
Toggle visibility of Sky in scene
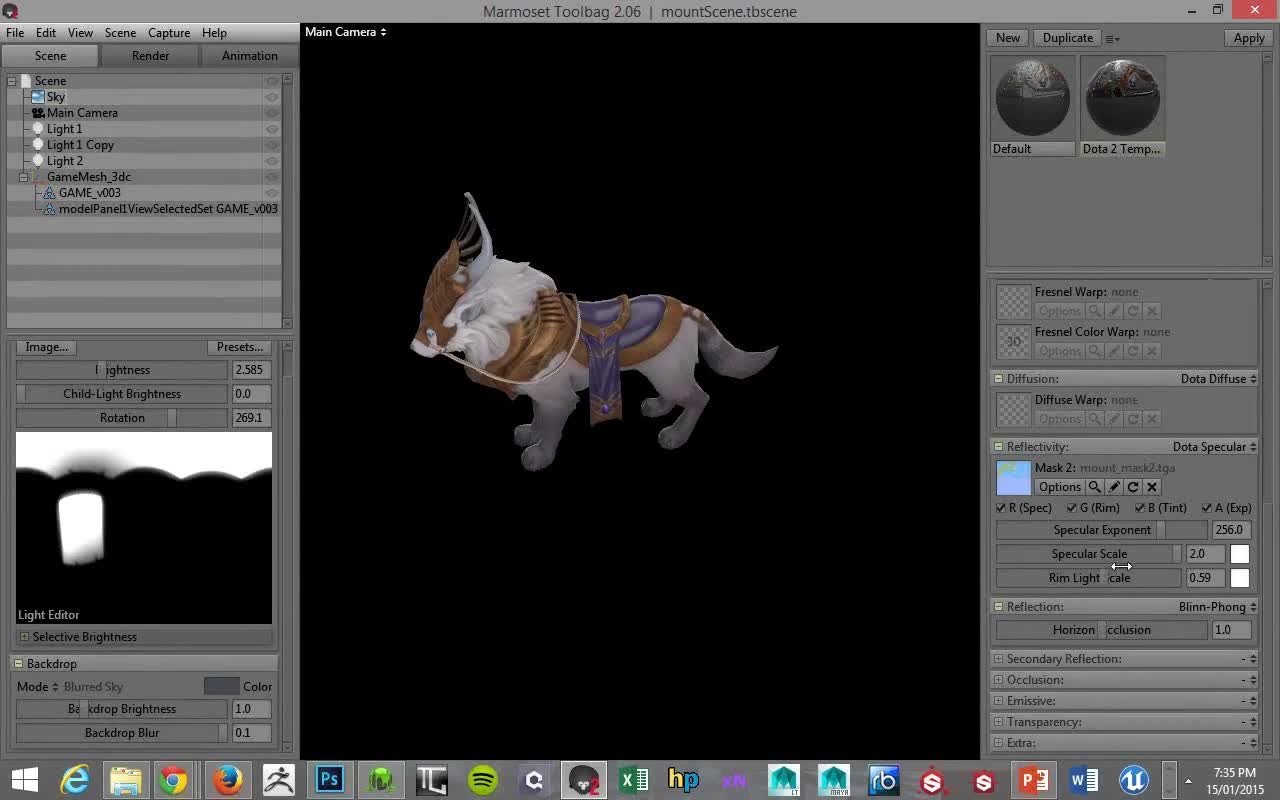coord(271,97)
